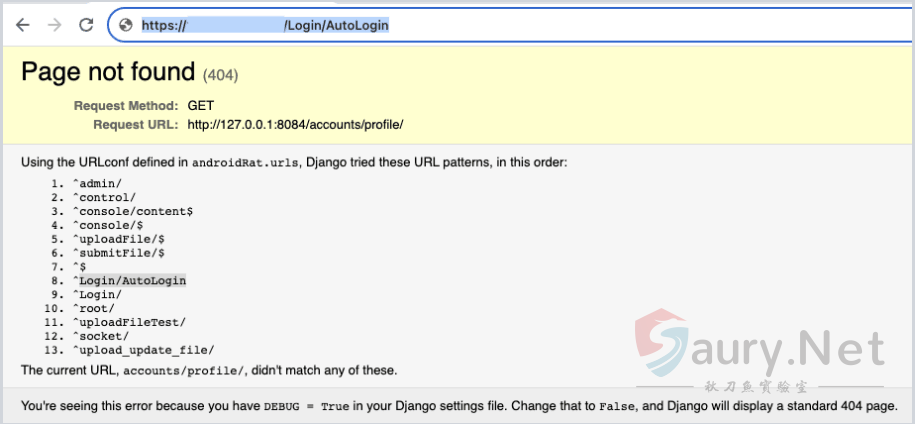This screenshot has height=424, width=915.
Task: Click the highlighted ^Login/AutoLogin pattern
Action: [129, 281]
